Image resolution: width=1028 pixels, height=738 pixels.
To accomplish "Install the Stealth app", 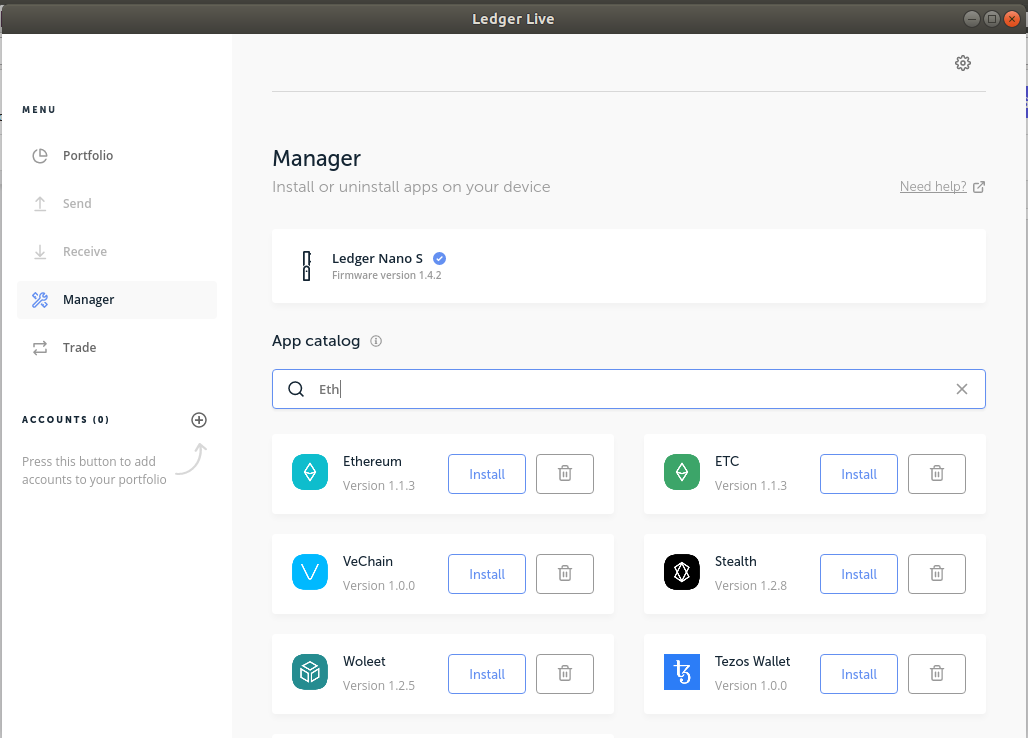I will (859, 574).
